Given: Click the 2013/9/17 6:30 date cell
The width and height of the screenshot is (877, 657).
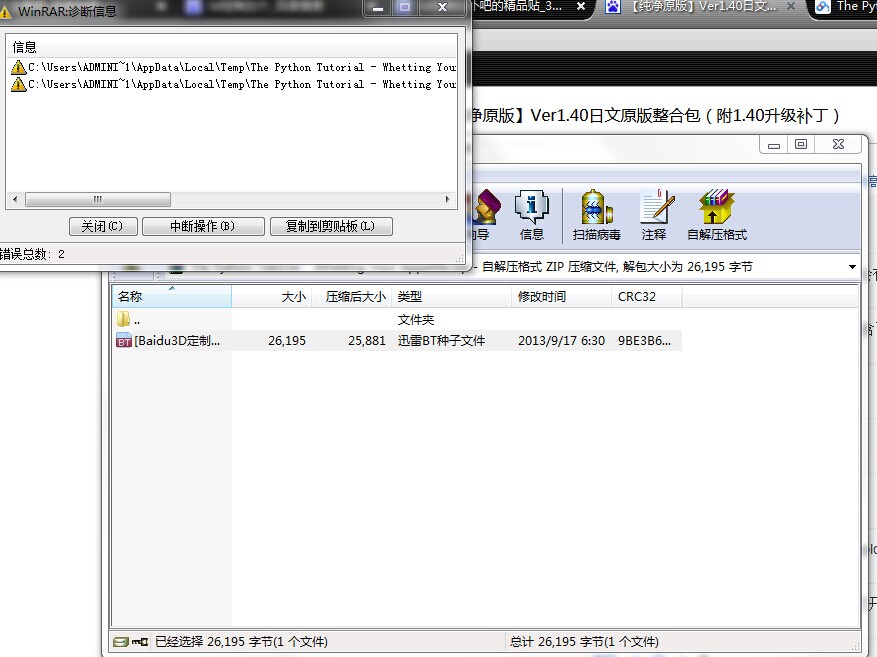Looking at the screenshot, I should coord(562,341).
